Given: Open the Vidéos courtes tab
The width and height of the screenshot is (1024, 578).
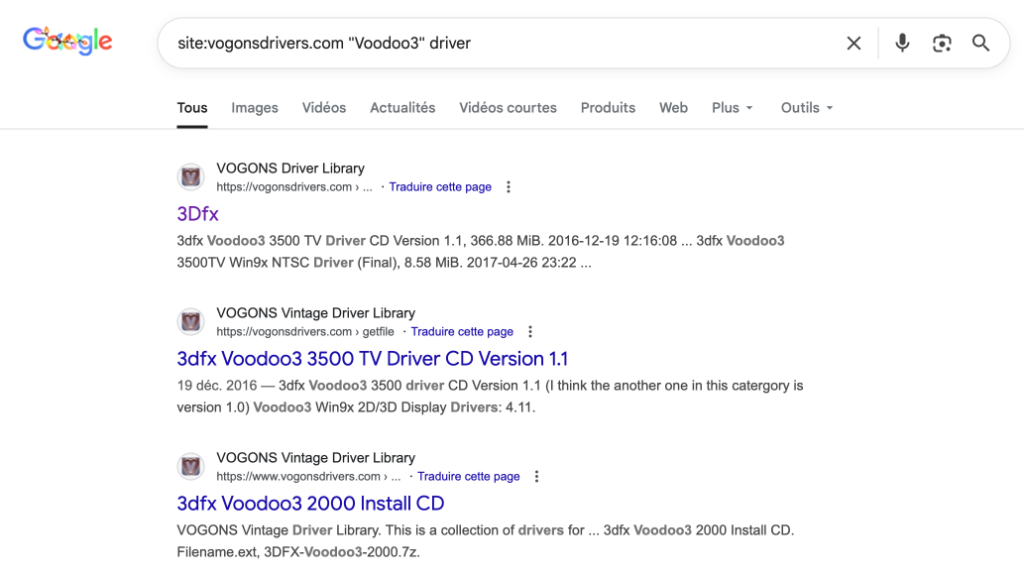Looking at the screenshot, I should 508,108.
